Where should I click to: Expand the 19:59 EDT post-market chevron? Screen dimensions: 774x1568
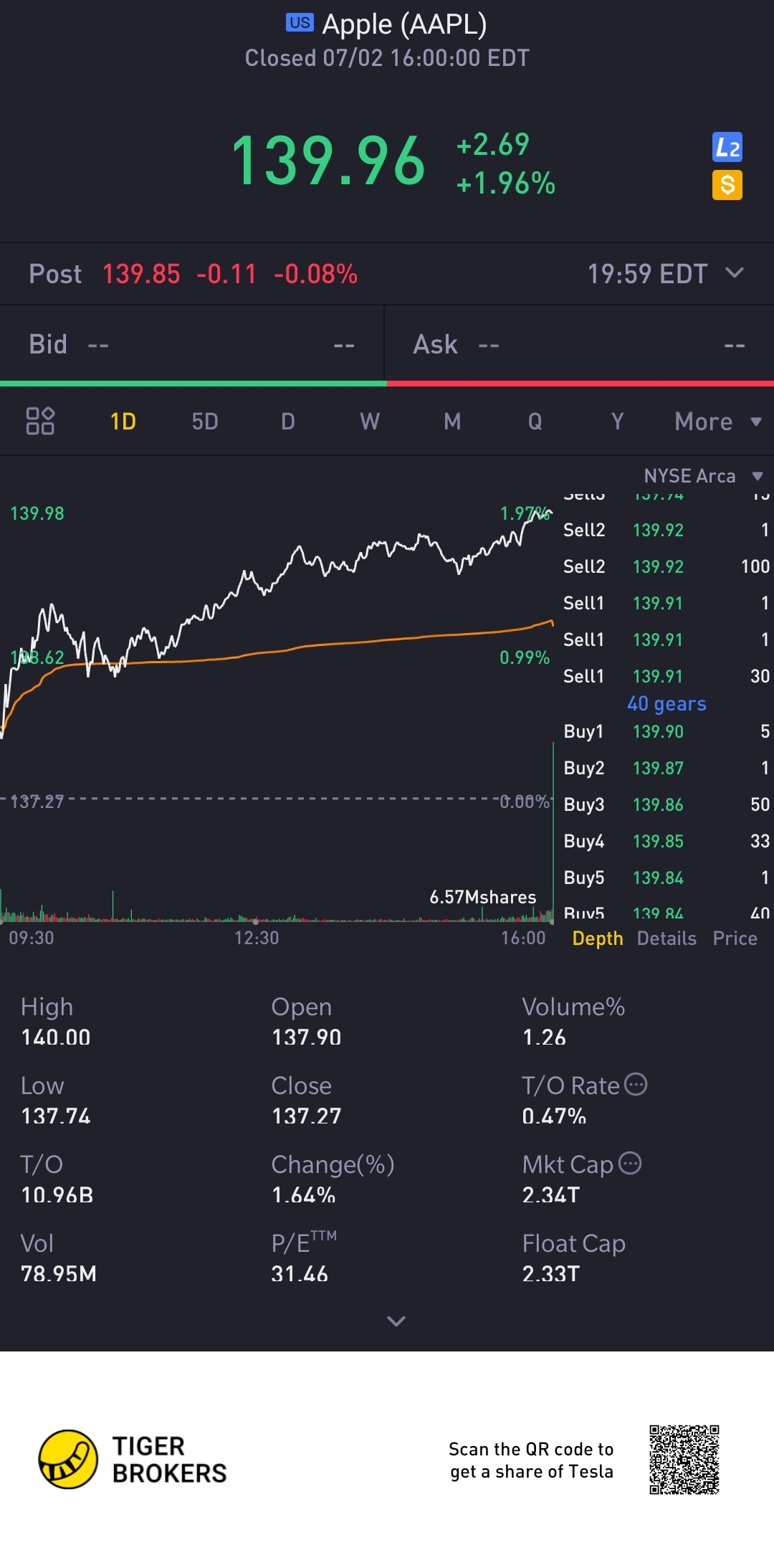735,273
